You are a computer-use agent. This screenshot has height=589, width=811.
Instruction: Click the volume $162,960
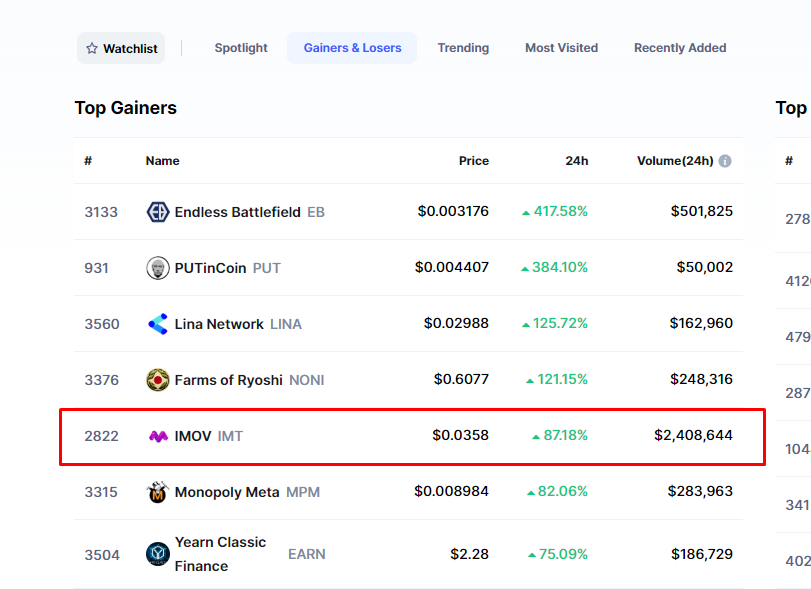tap(701, 323)
